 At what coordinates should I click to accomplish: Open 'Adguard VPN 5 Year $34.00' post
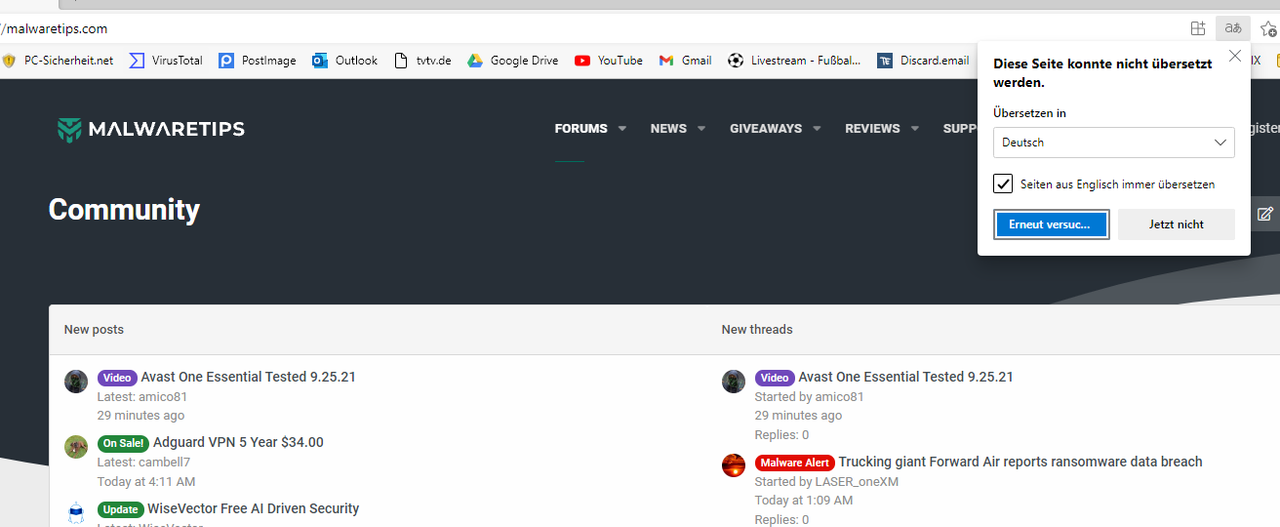[x=238, y=442]
